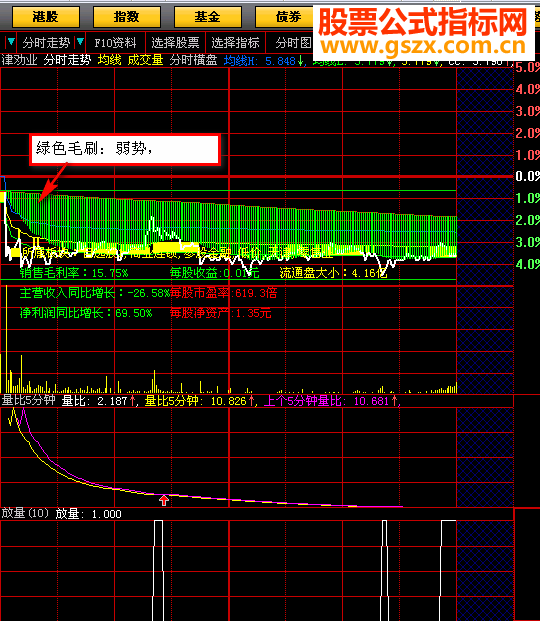Click the 津劝业 stock name label

19,60
